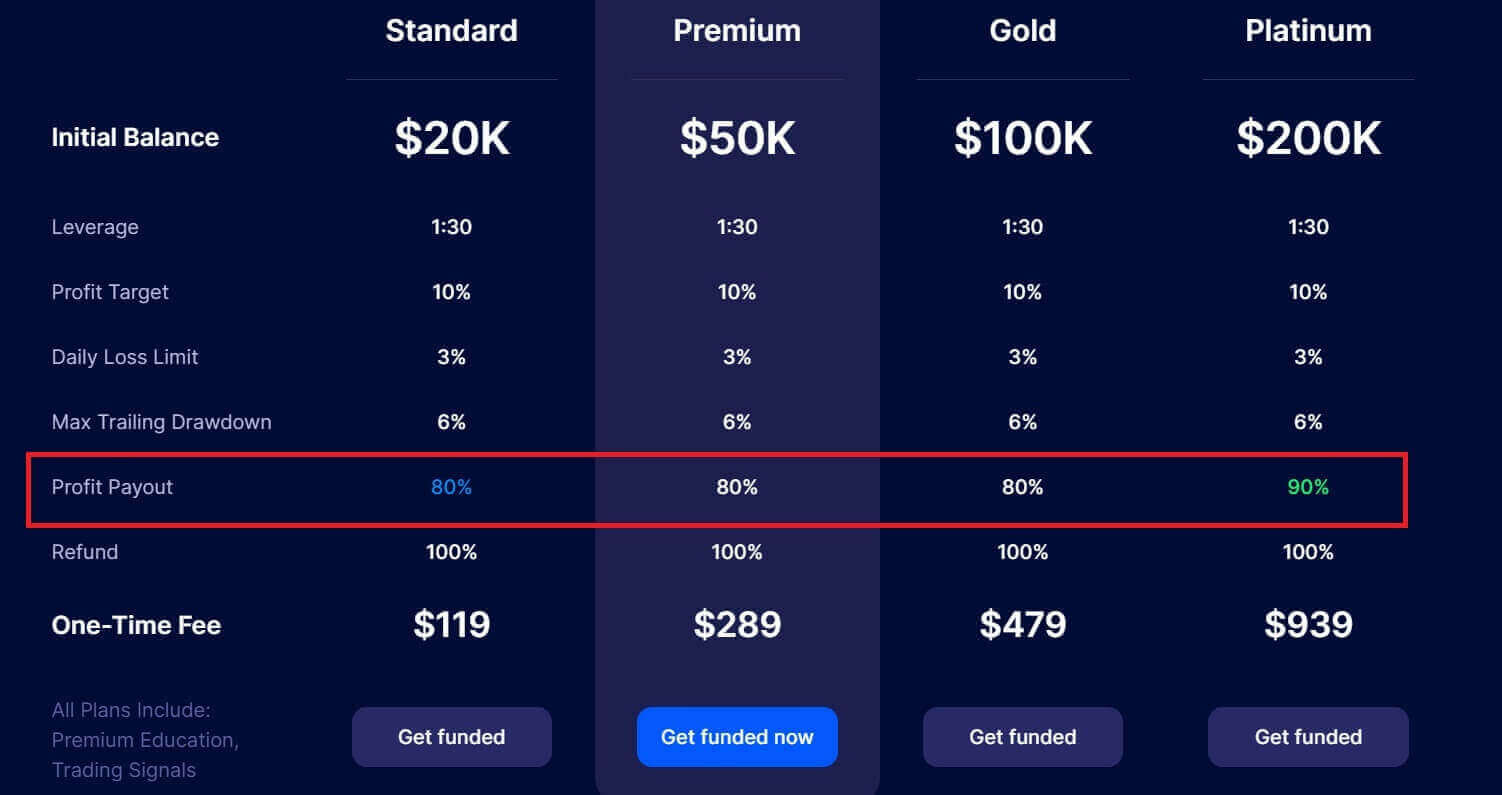
Task: Click the $100K Initial Balance amount
Action: 1022,138
